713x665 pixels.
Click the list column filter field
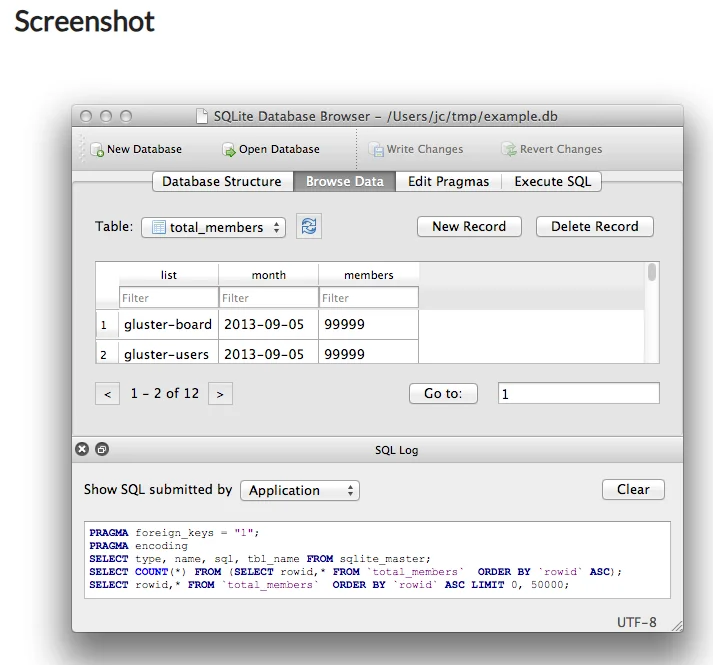[169, 297]
